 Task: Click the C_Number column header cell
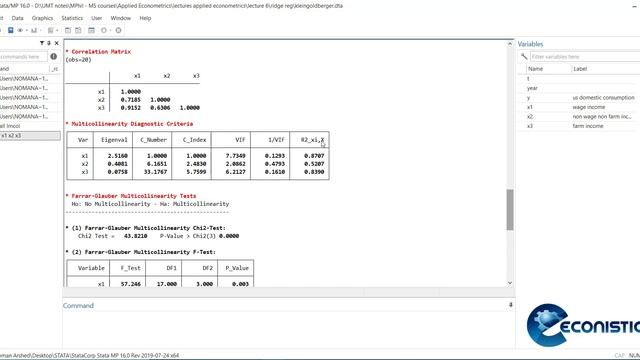click(x=152, y=140)
